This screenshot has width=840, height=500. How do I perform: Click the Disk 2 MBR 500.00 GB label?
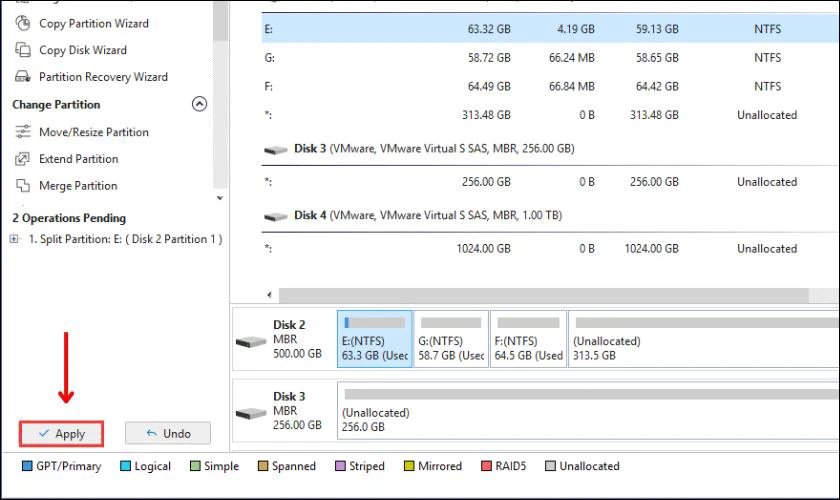click(x=297, y=339)
